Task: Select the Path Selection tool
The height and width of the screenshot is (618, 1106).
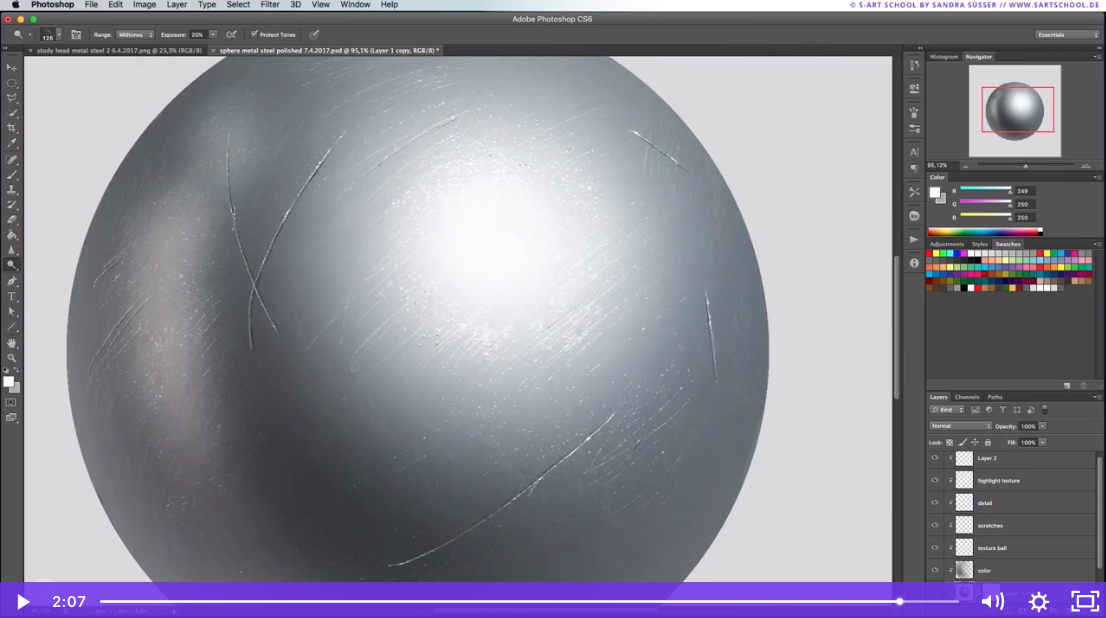Action: click(12, 312)
